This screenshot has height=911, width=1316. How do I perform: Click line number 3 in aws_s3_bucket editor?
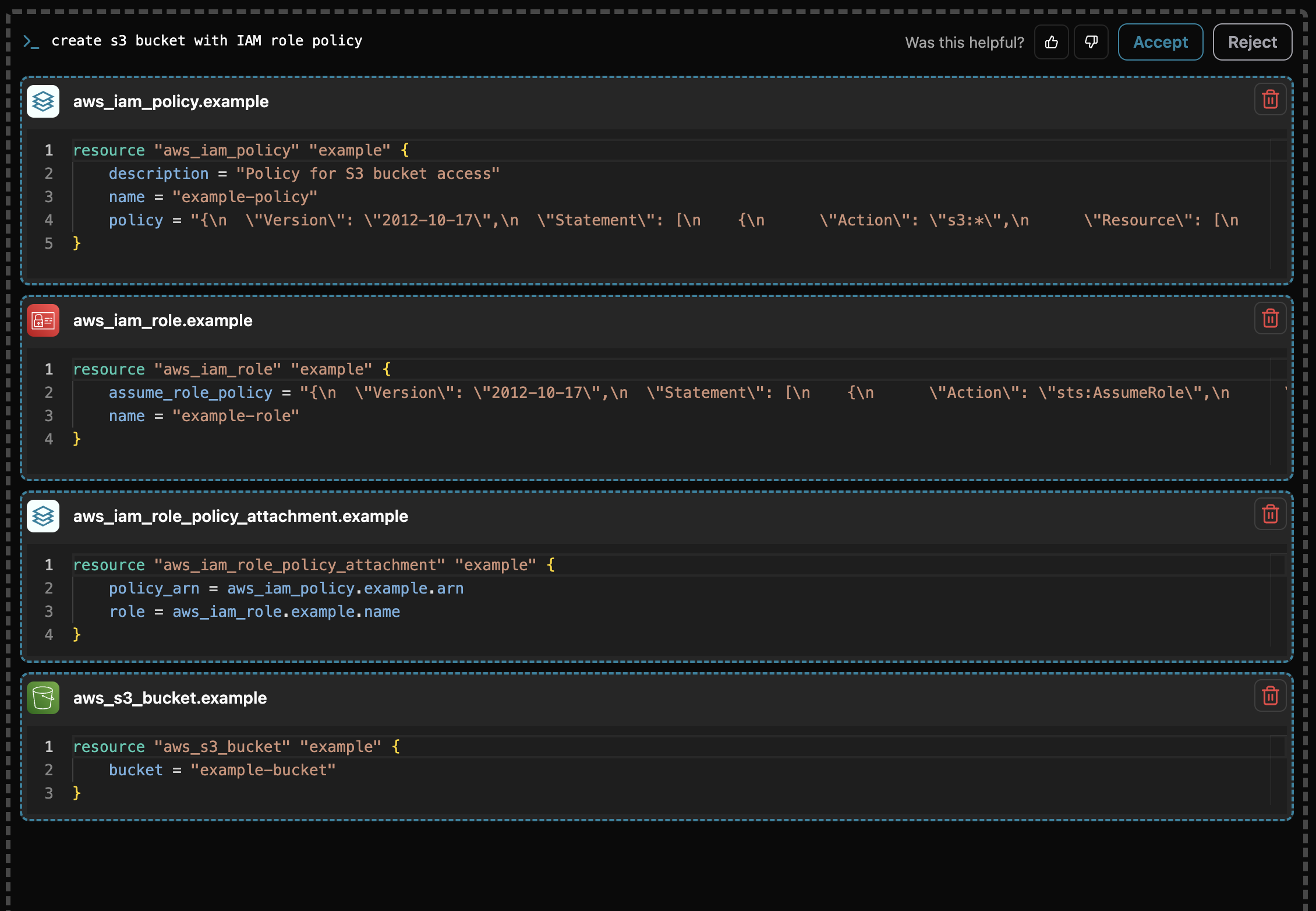point(49,793)
